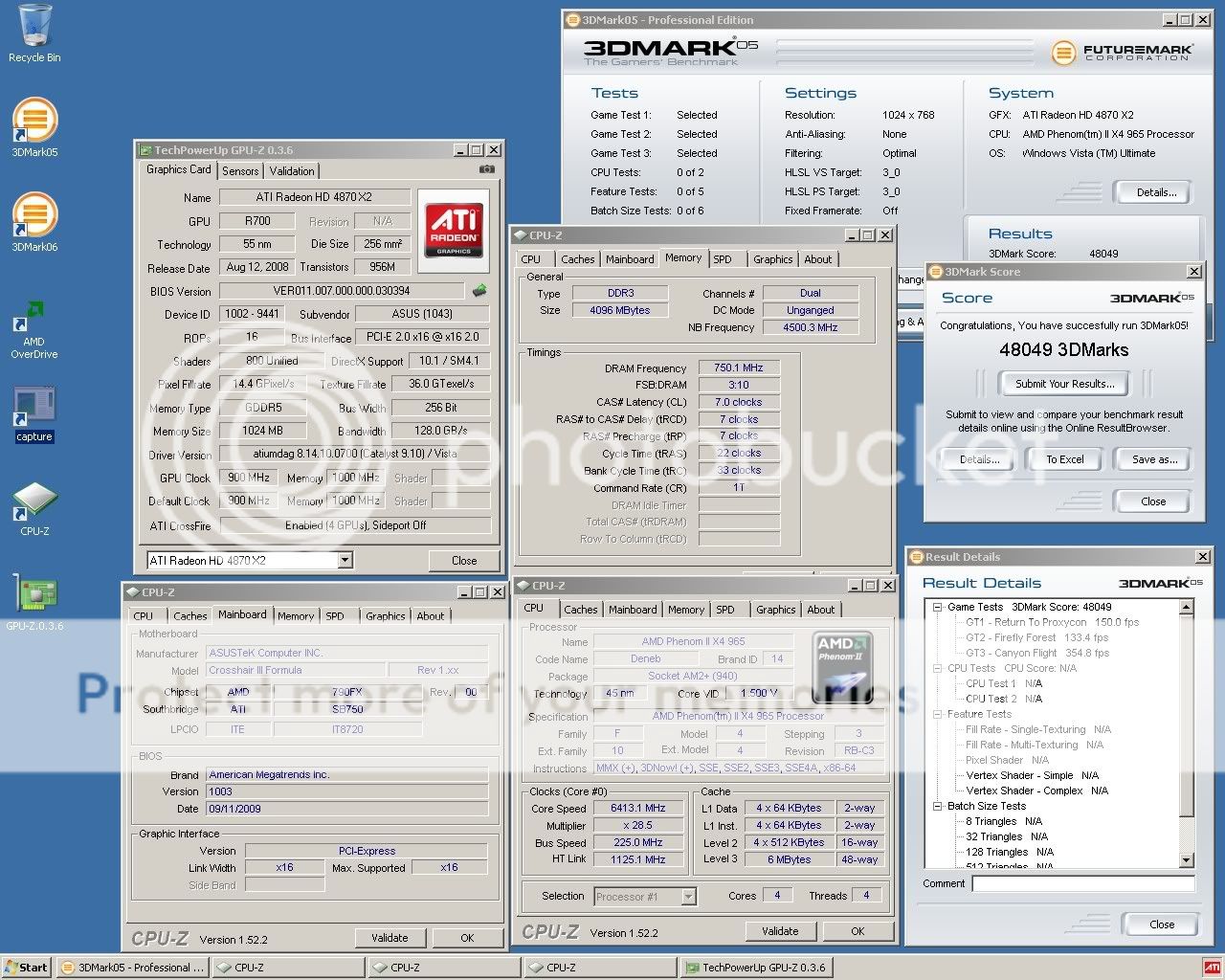This screenshot has width=1225, height=980.
Task: Click the 48049 3DMarks score text
Action: pos(1063,350)
